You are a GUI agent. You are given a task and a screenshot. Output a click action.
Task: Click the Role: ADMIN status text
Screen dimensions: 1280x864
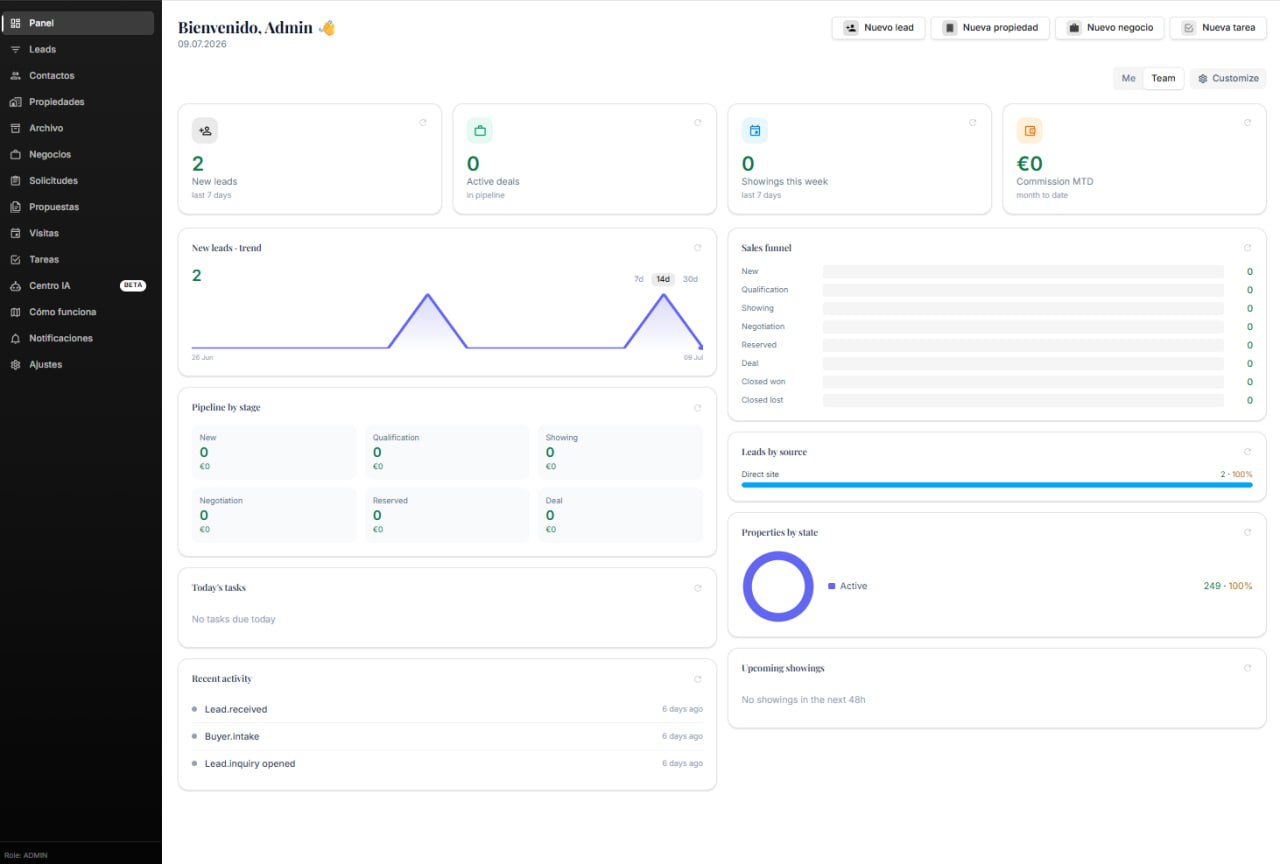[26, 855]
